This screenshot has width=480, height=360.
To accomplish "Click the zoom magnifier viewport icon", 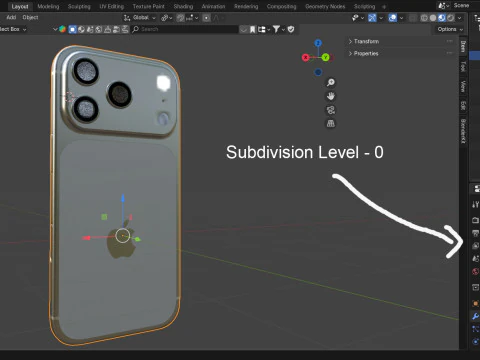I will (x=330, y=82).
